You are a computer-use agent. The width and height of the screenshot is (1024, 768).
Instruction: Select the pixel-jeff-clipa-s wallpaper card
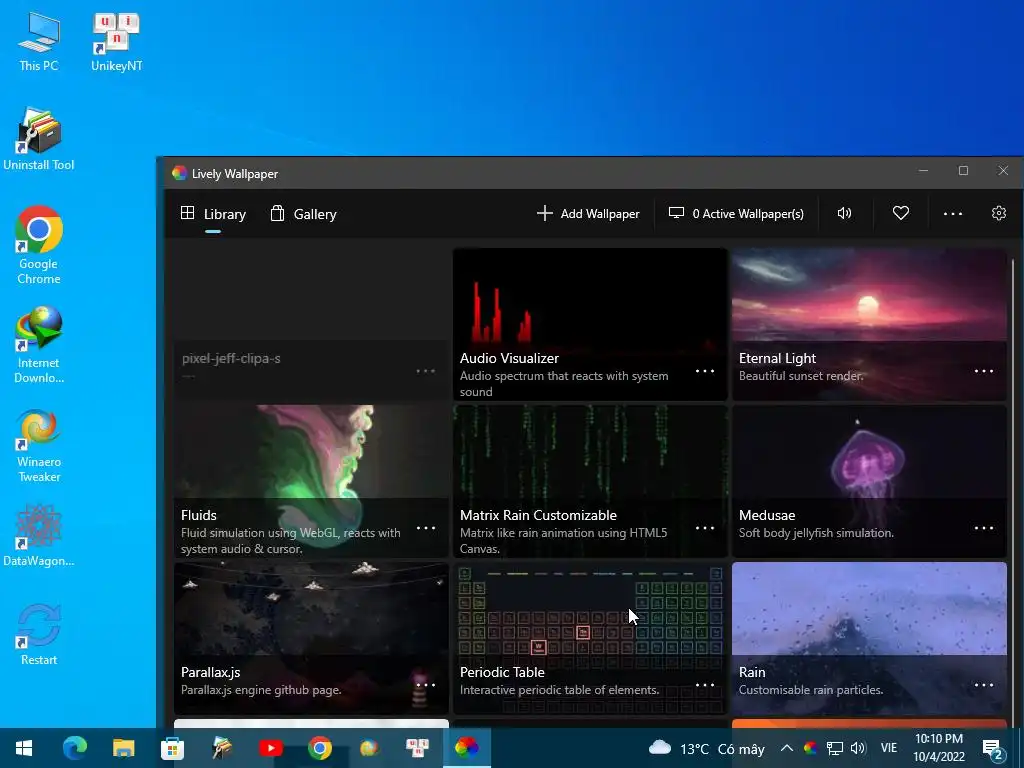pos(311,325)
